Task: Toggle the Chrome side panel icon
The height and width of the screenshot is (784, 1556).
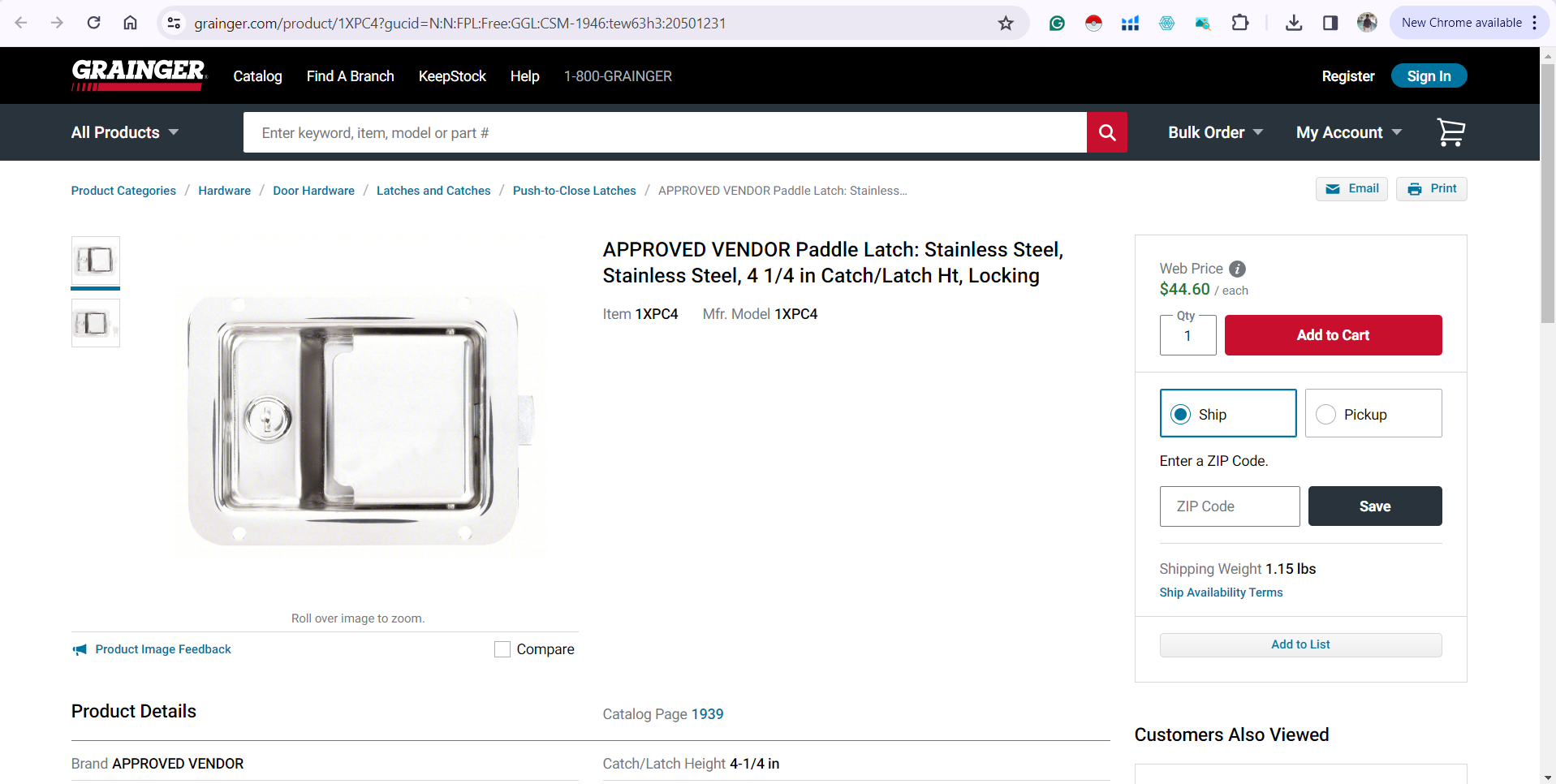Action: point(1330,23)
